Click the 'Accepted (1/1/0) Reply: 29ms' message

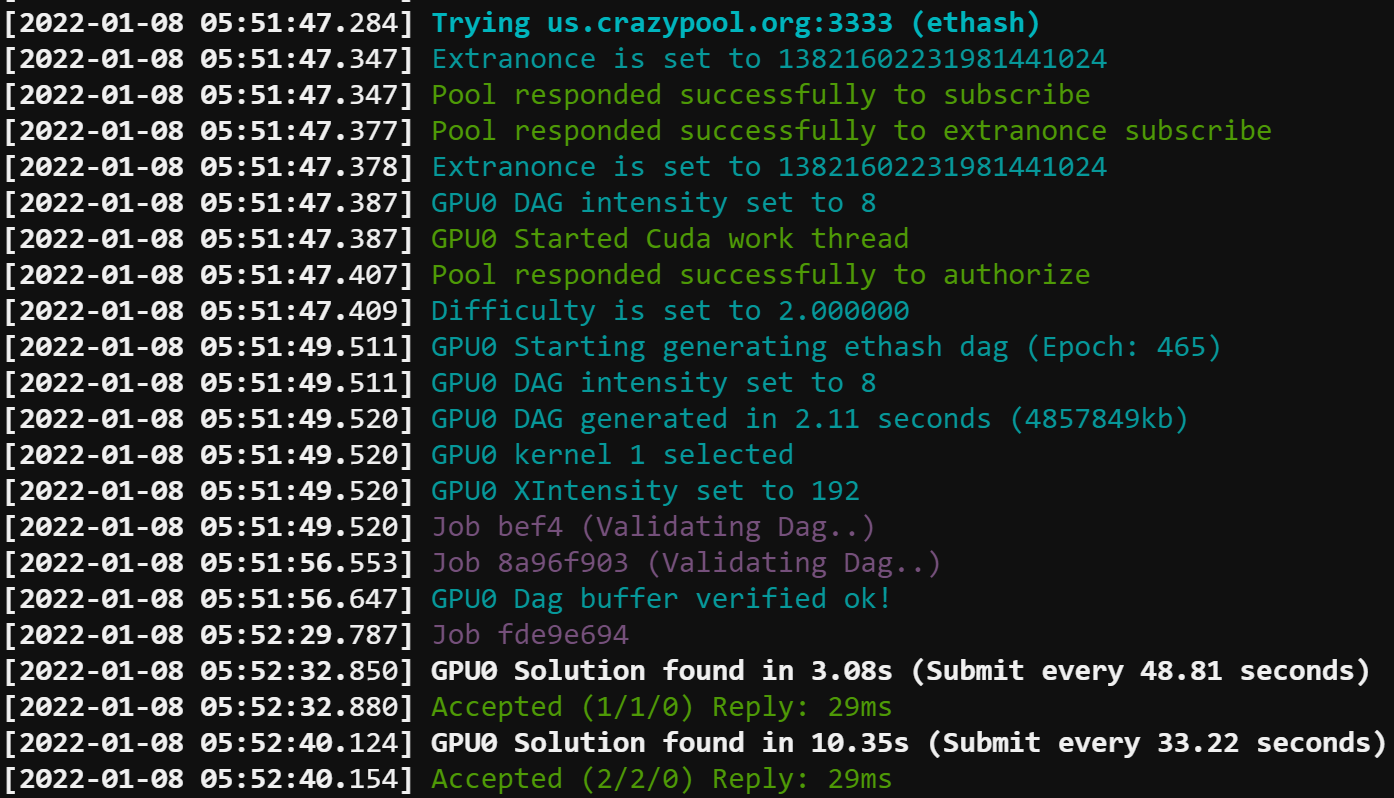click(660, 706)
